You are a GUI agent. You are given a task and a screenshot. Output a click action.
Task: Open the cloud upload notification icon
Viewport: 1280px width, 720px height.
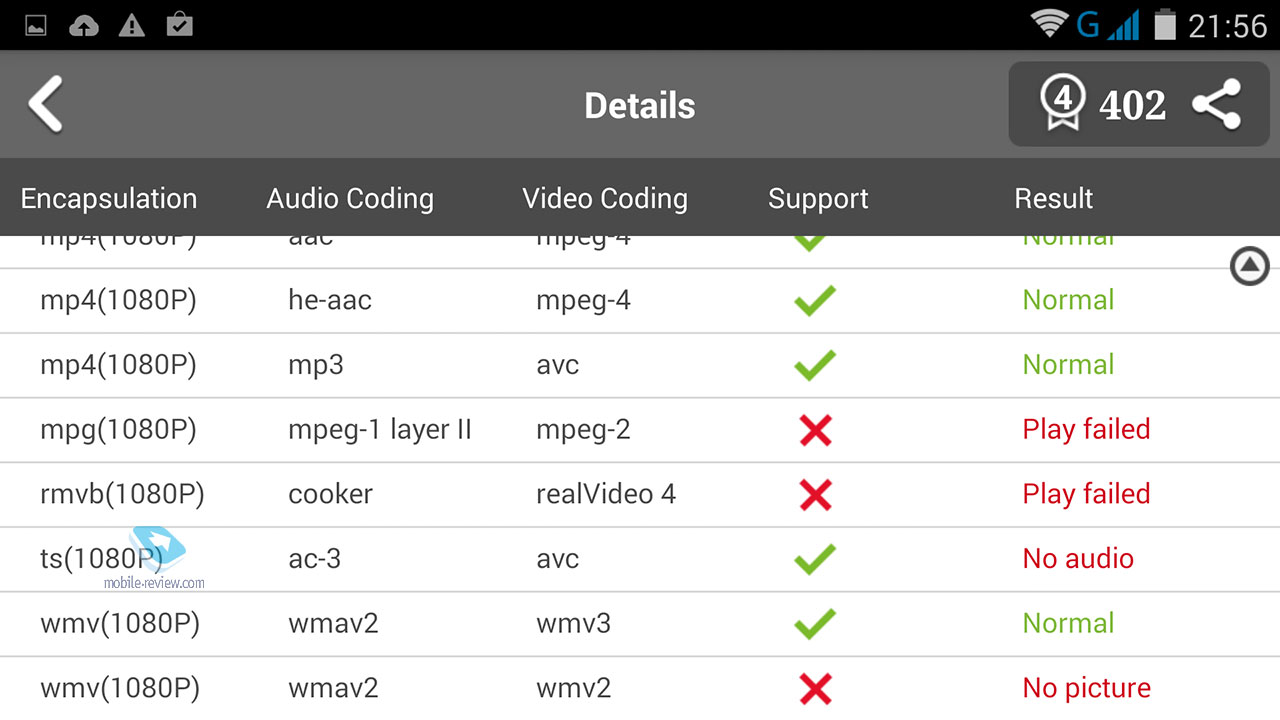(84, 26)
